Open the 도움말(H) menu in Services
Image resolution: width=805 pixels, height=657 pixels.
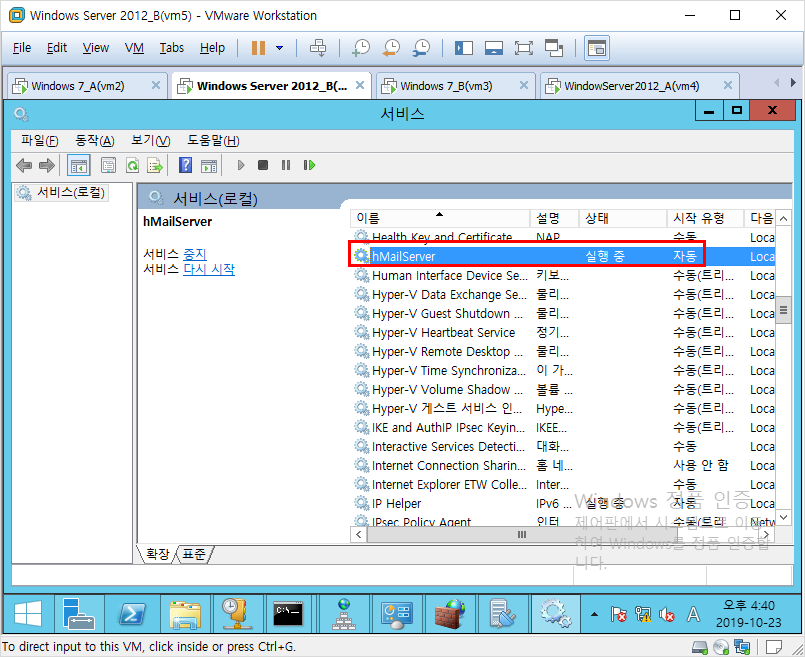click(x=213, y=141)
